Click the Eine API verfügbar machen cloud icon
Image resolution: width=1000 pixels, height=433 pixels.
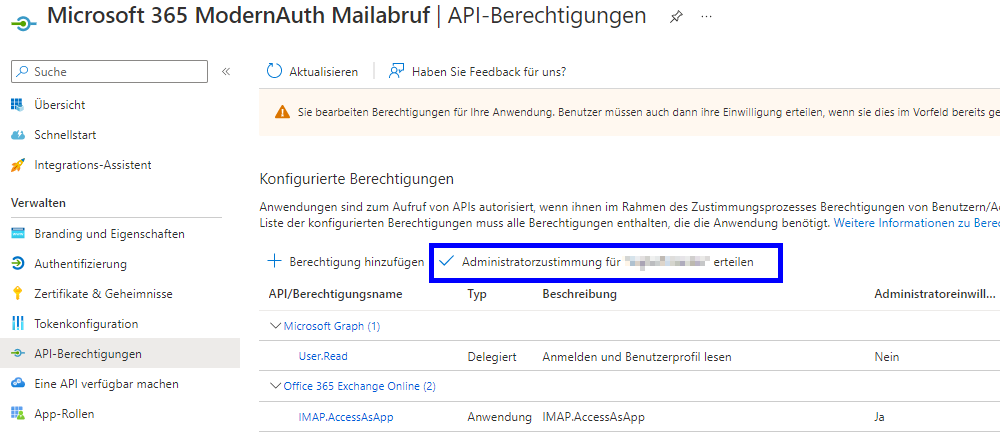18,383
